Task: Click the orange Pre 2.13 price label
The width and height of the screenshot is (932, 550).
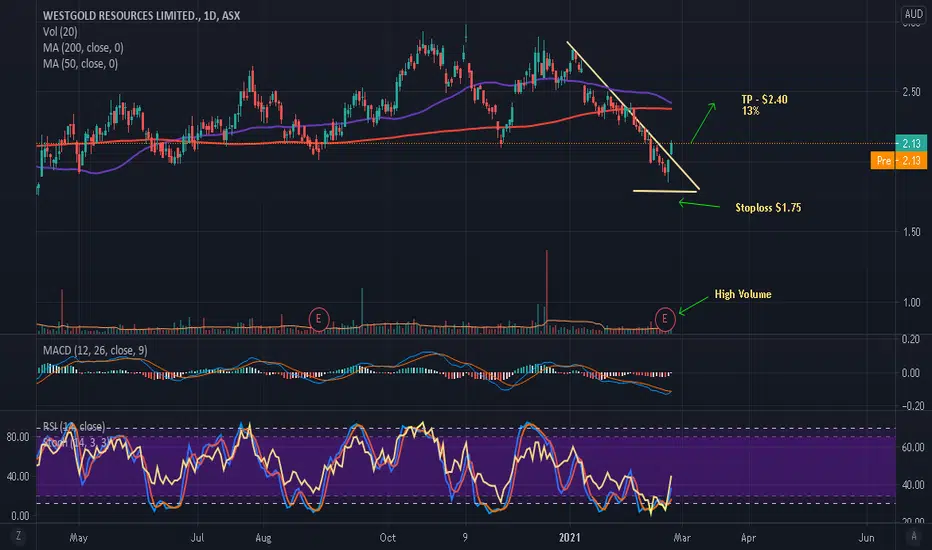Action: point(898,161)
